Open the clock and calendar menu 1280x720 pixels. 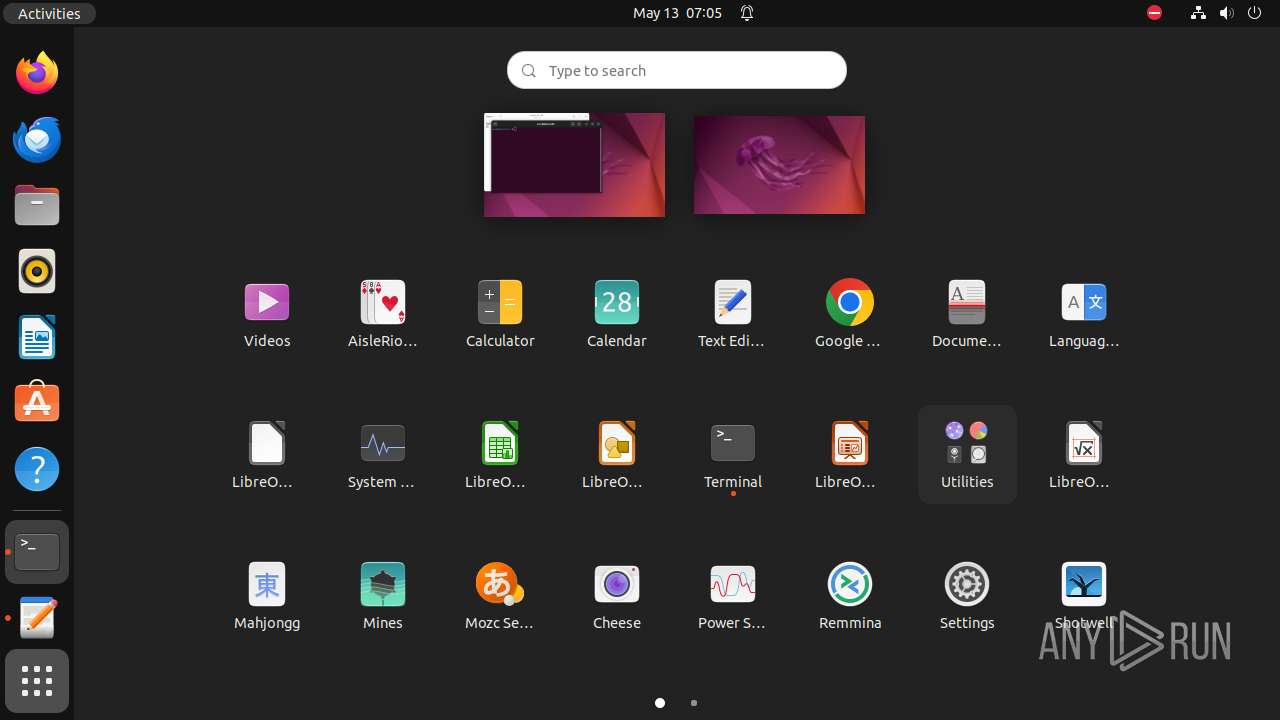click(x=677, y=13)
